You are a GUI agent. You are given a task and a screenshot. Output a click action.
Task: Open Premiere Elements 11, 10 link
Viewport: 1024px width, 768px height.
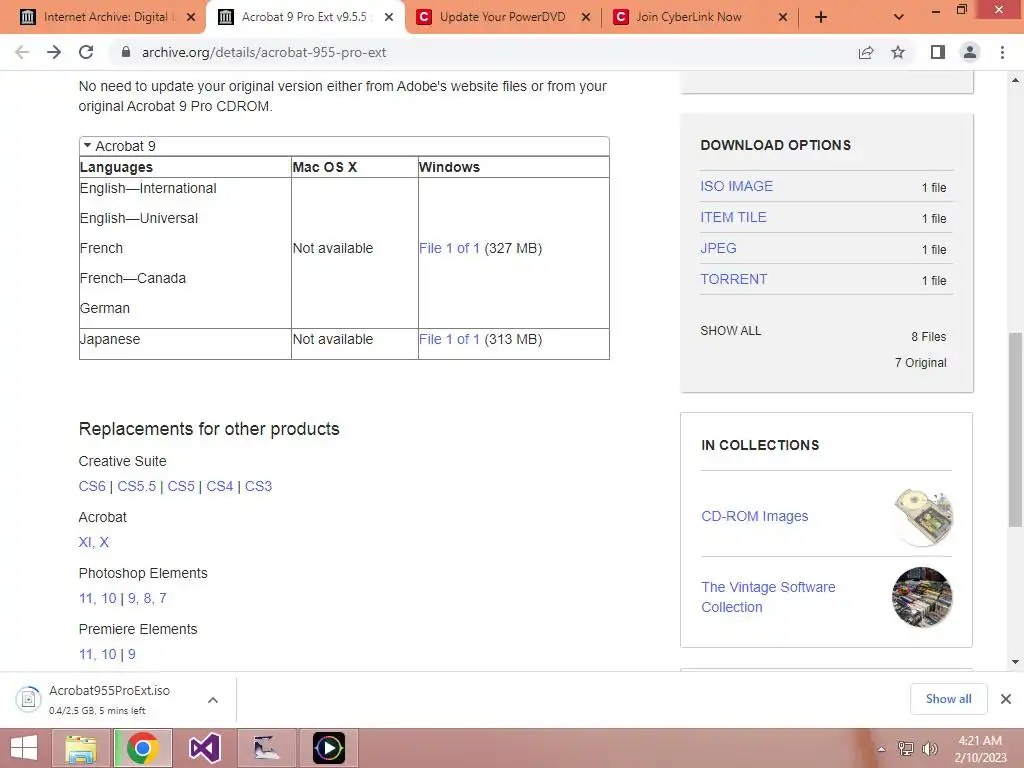click(97, 654)
